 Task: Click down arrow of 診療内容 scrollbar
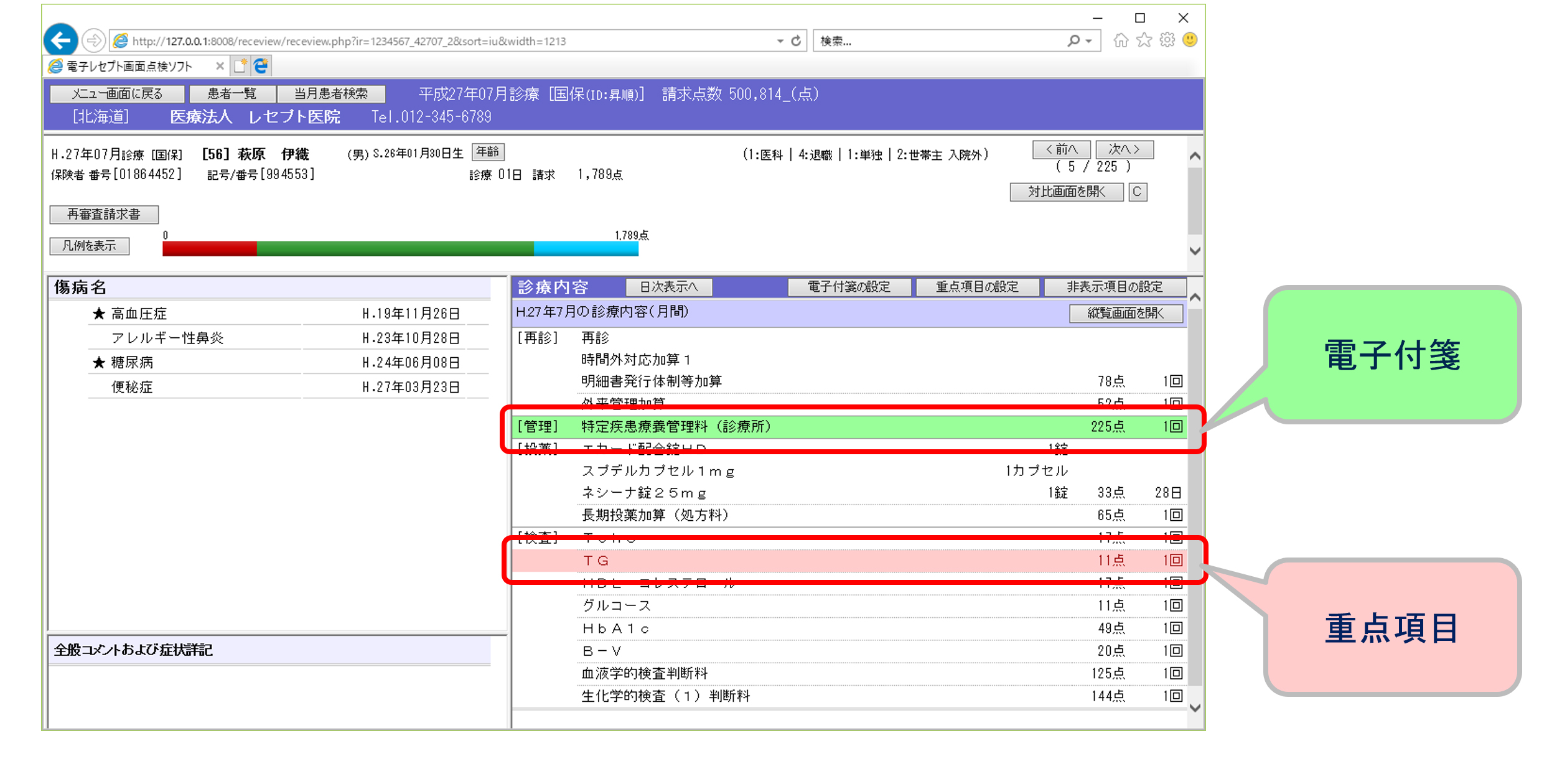pyautogui.click(x=1195, y=708)
